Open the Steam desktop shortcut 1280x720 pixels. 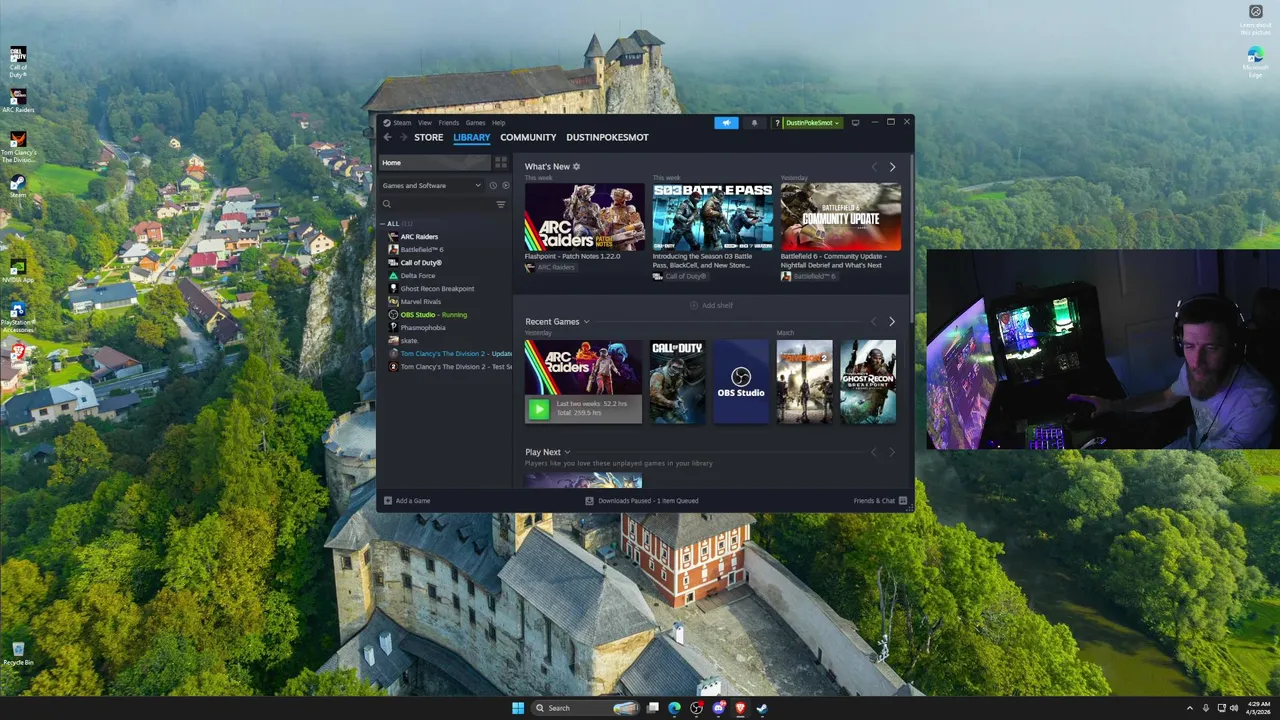[x=17, y=187]
